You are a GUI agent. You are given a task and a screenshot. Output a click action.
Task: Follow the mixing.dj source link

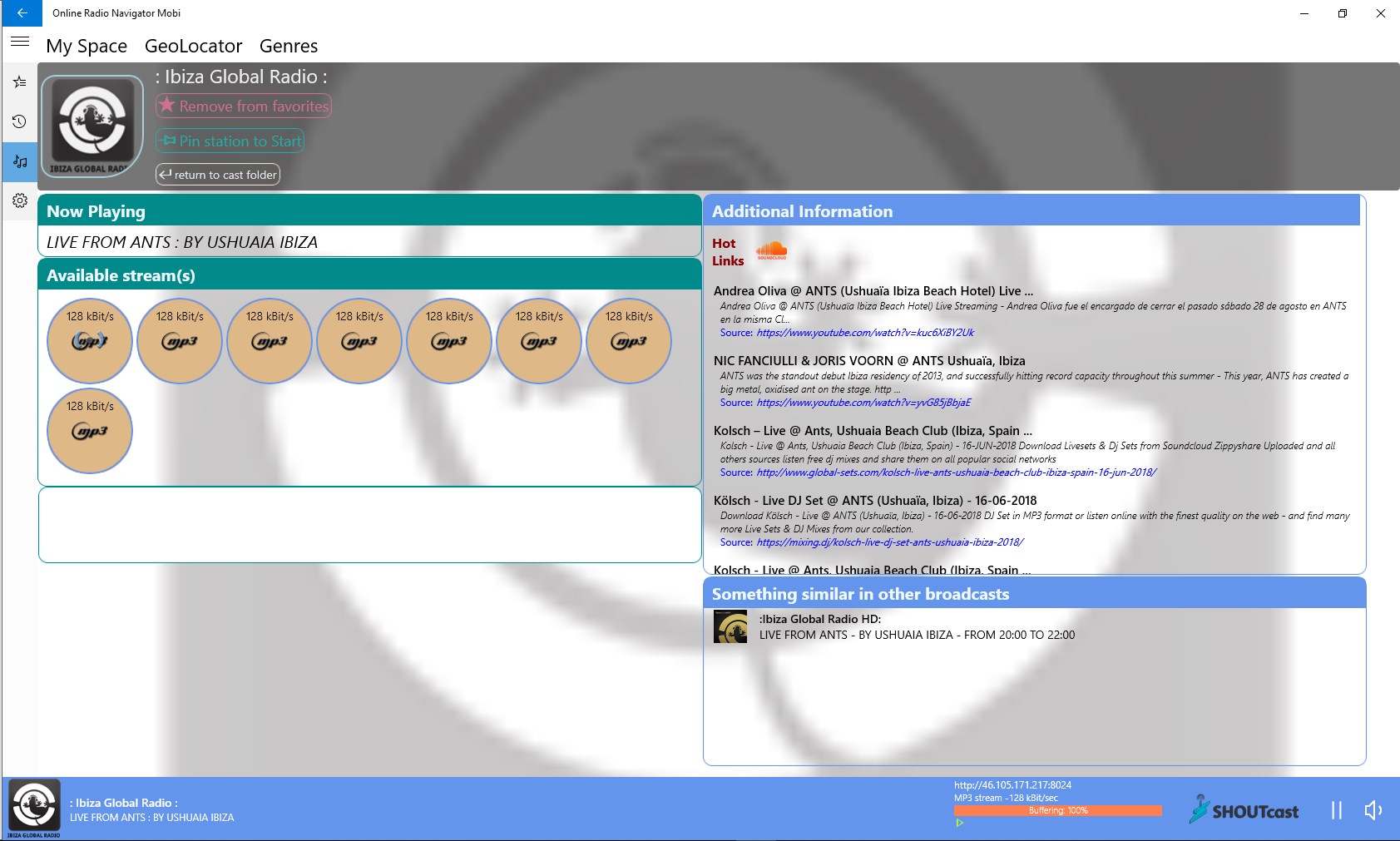click(x=890, y=542)
